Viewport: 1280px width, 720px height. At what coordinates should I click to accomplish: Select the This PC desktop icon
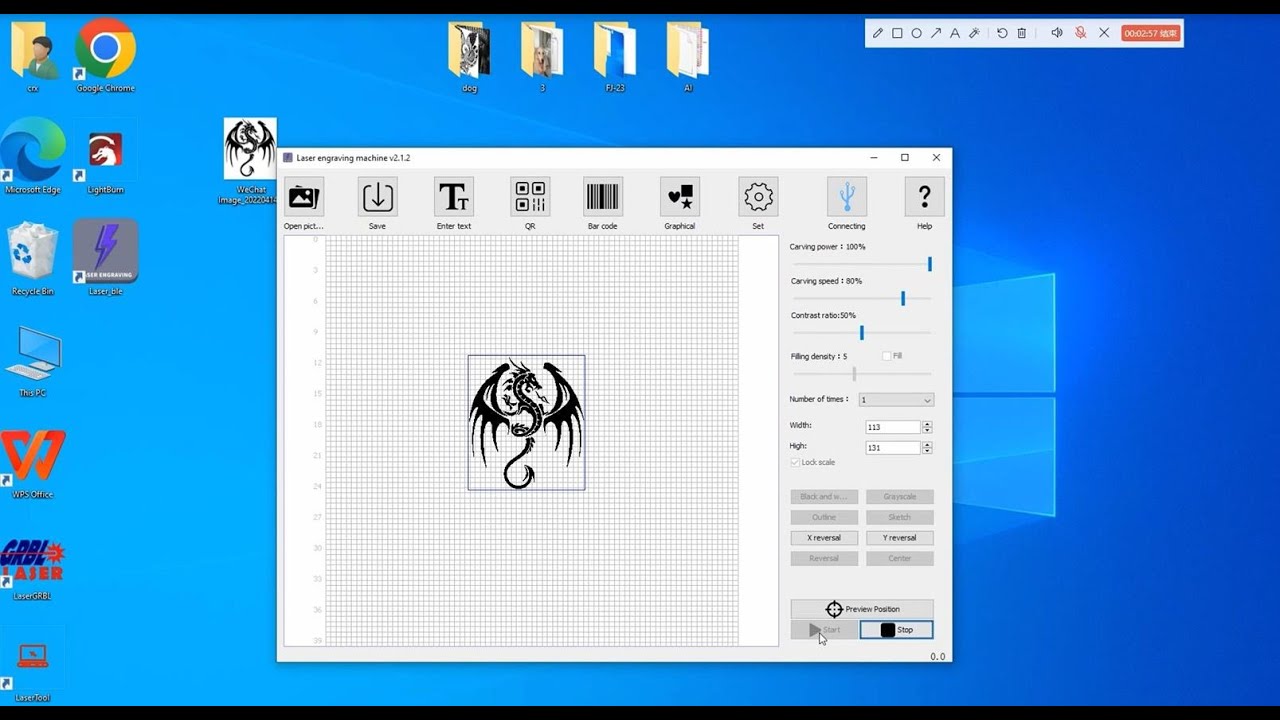click(33, 362)
